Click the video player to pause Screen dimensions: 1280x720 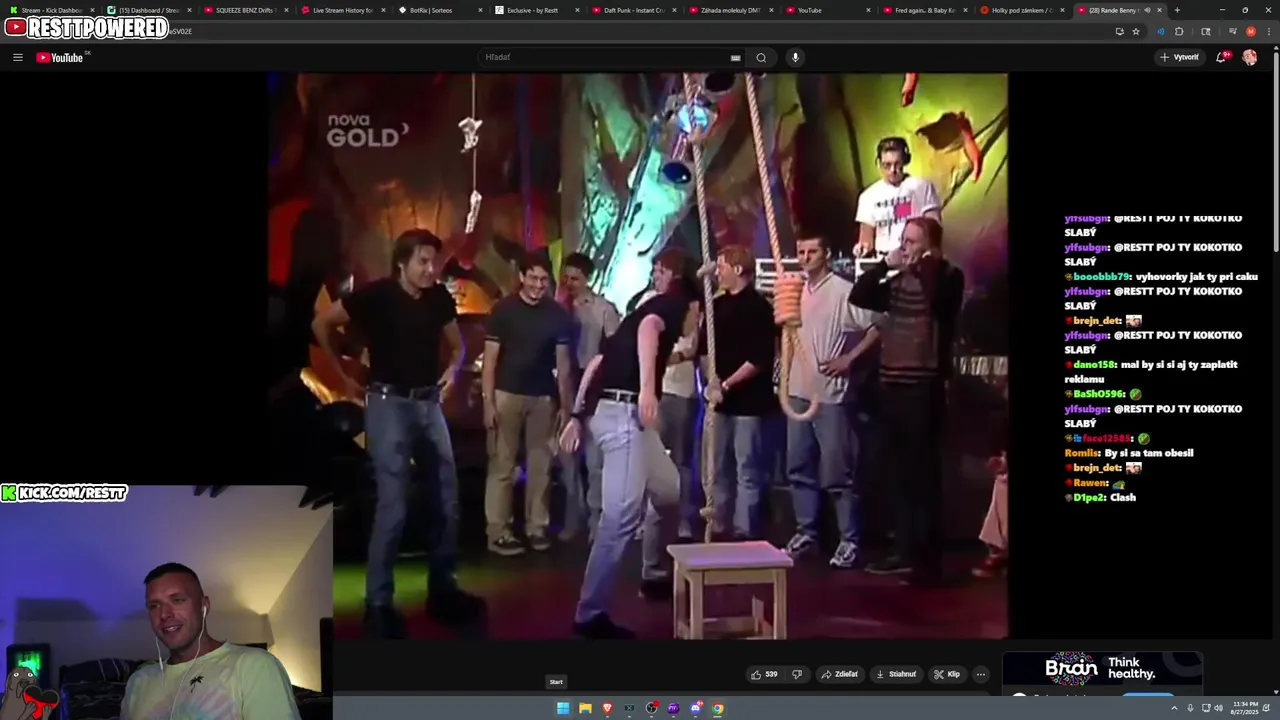pyautogui.click(x=637, y=355)
